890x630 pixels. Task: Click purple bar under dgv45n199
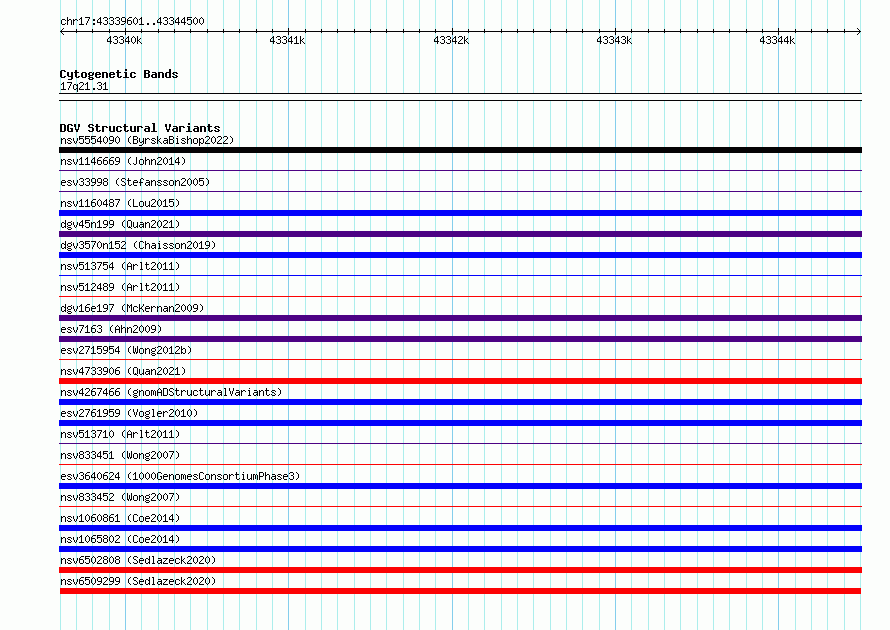(460, 234)
